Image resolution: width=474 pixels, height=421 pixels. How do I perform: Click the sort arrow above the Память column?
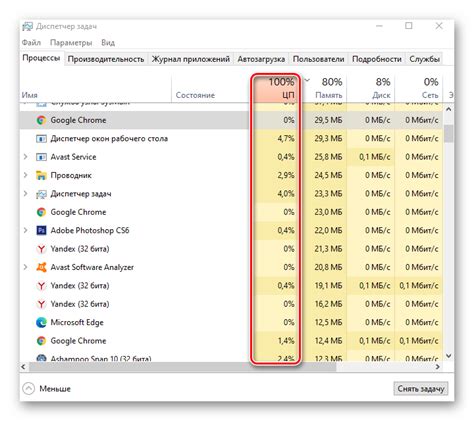point(308,80)
